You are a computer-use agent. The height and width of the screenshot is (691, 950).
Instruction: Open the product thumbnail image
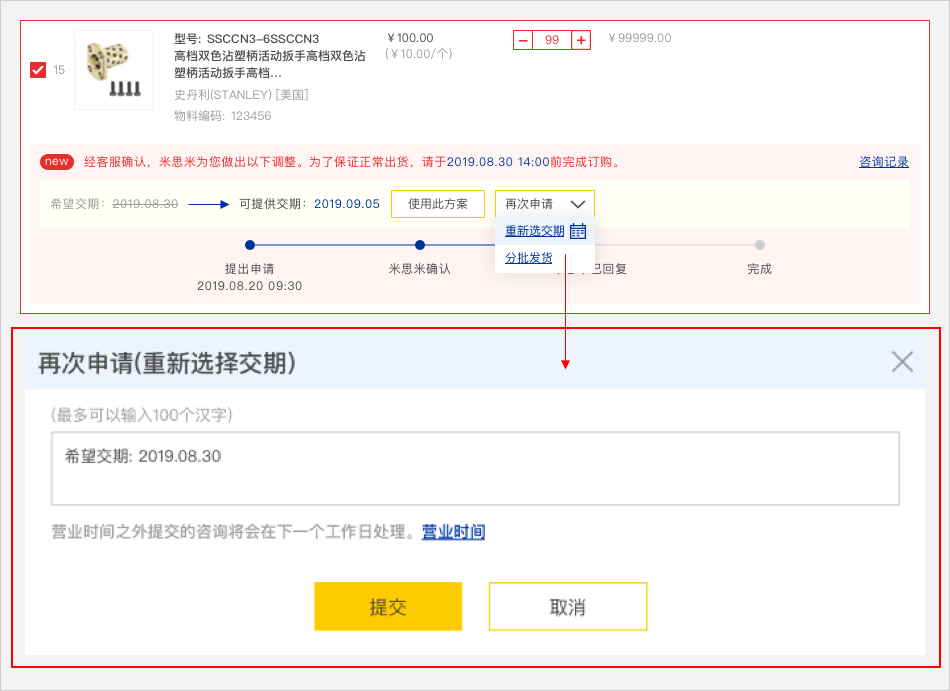click(113, 70)
